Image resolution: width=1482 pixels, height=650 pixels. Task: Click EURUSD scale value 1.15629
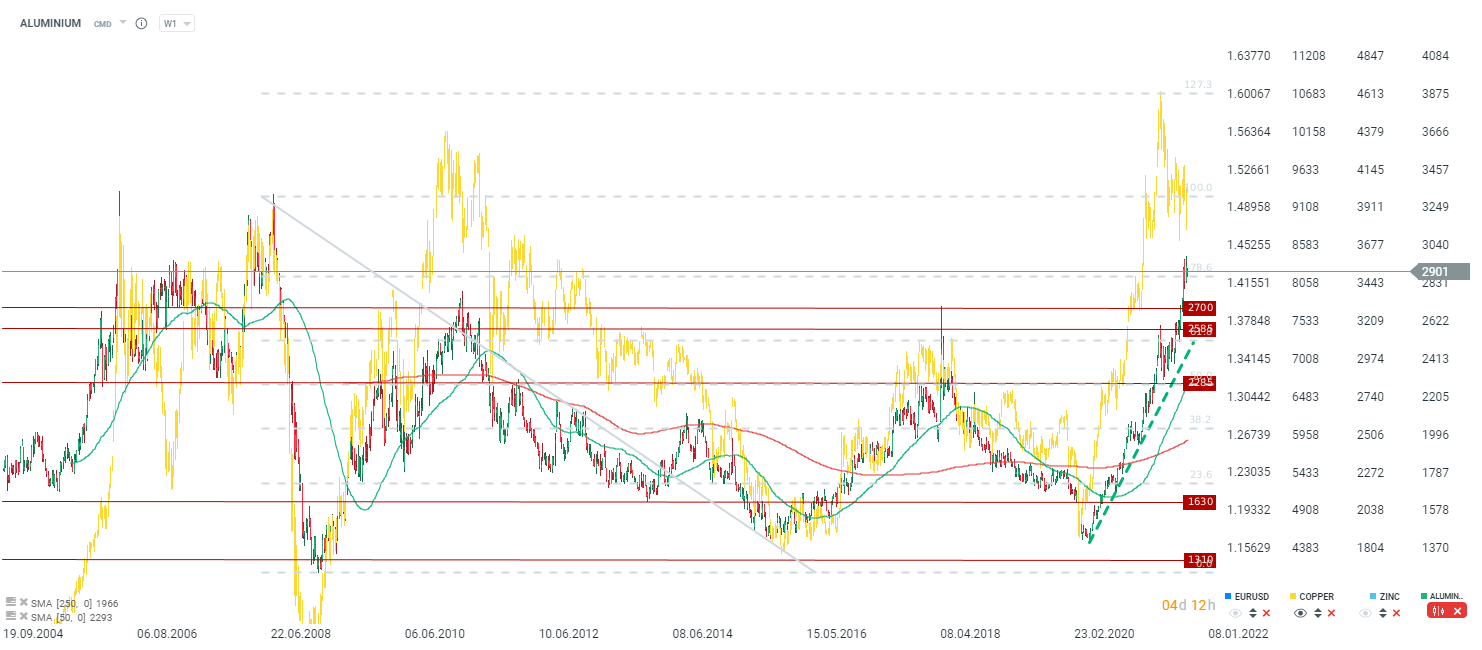pyautogui.click(x=1249, y=548)
